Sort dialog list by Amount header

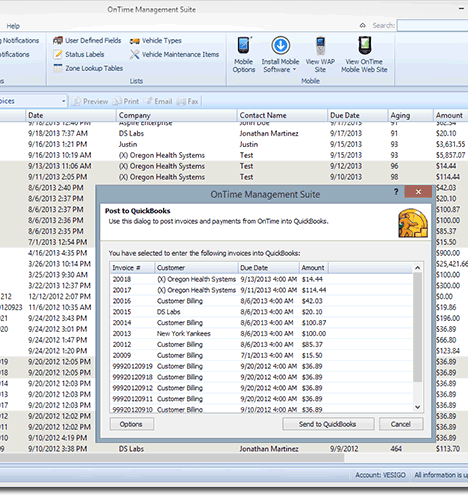tap(314, 268)
